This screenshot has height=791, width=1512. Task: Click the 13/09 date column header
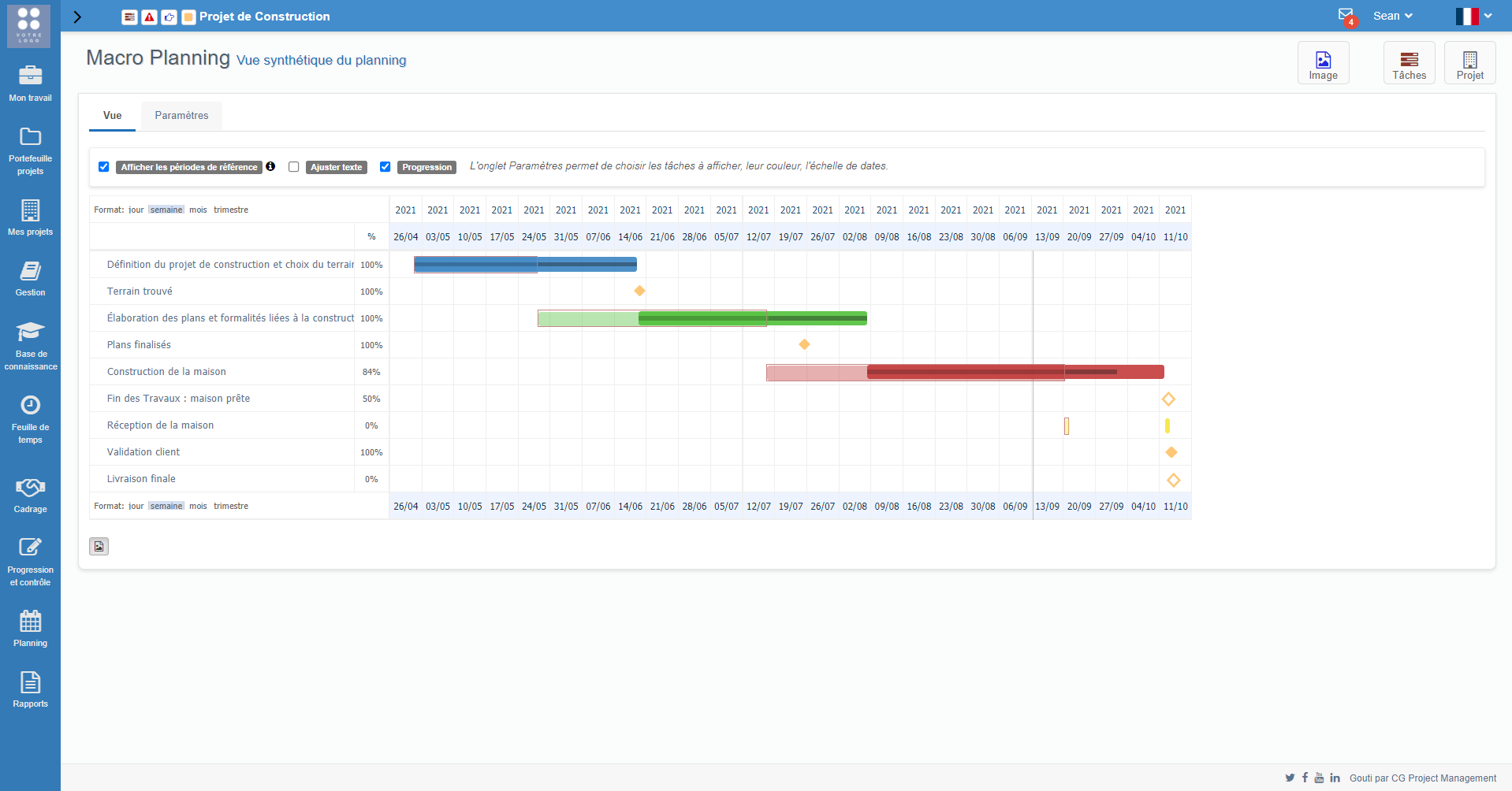[x=1047, y=236]
